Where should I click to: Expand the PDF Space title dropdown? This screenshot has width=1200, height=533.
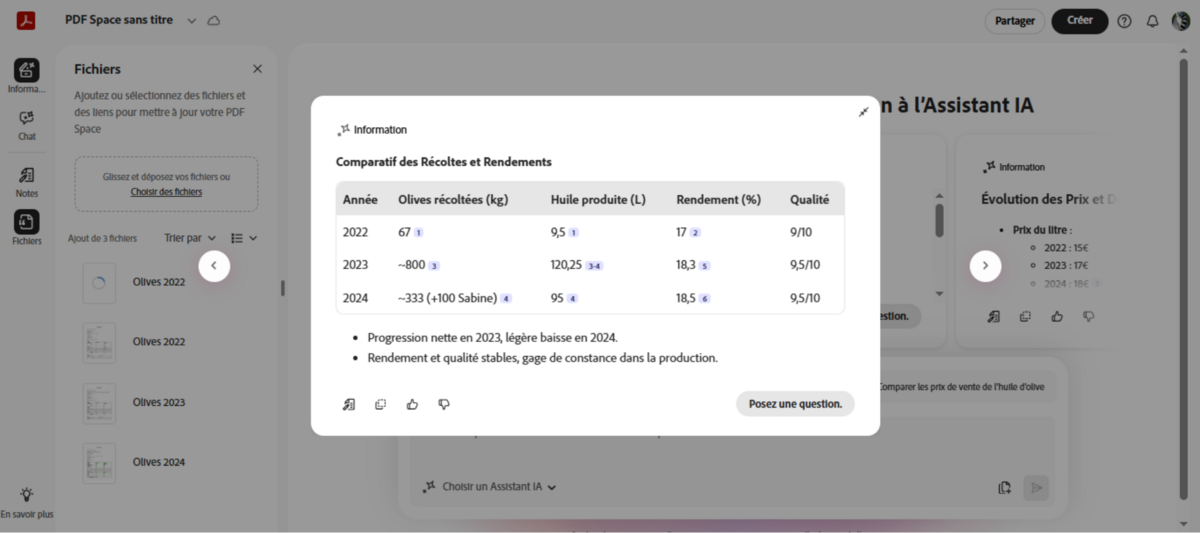tap(192, 21)
